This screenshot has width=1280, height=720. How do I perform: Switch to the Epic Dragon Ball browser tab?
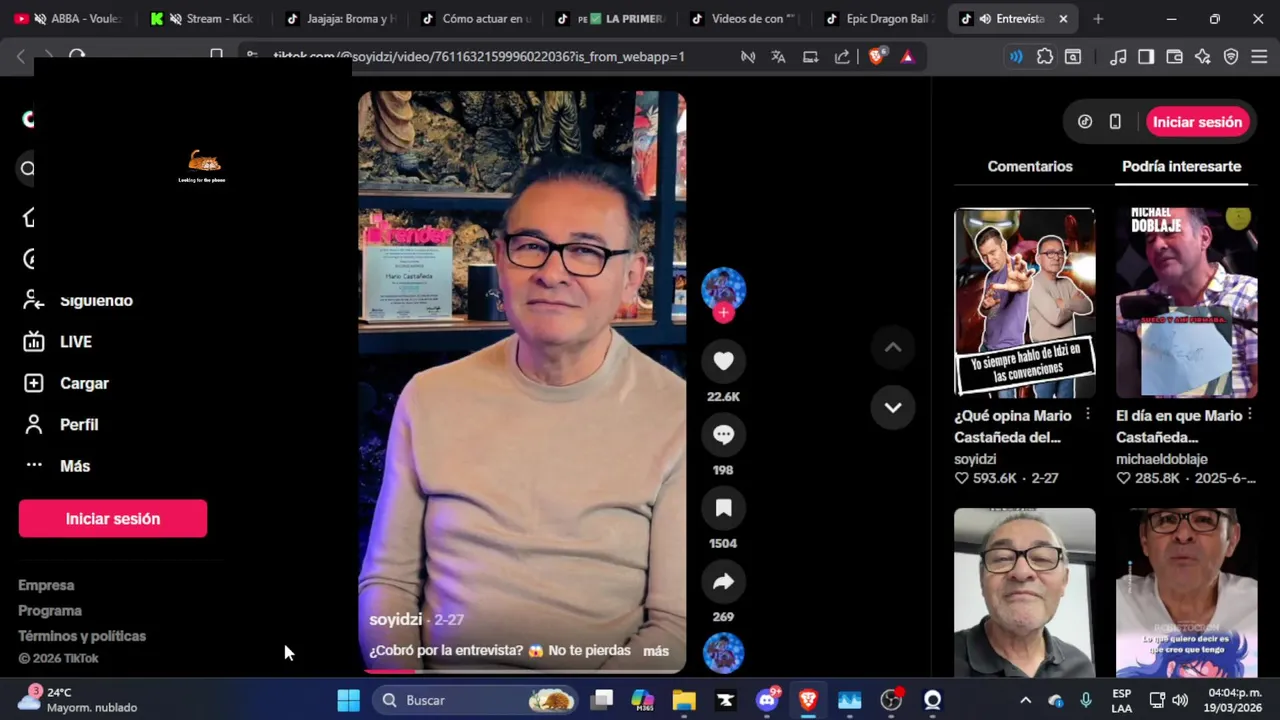pos(878,19)
